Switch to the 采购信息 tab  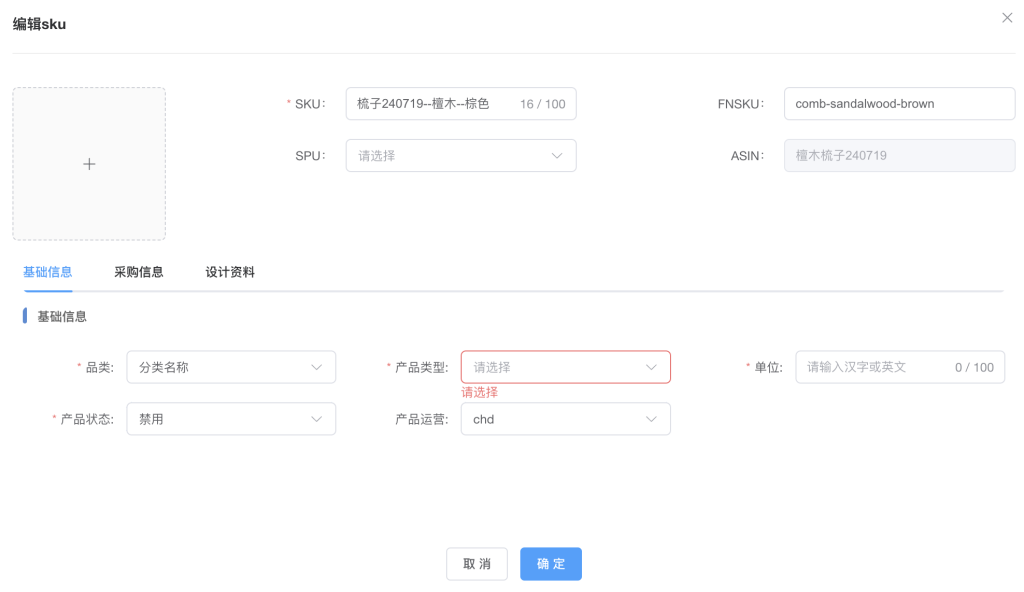pos(139,272)
